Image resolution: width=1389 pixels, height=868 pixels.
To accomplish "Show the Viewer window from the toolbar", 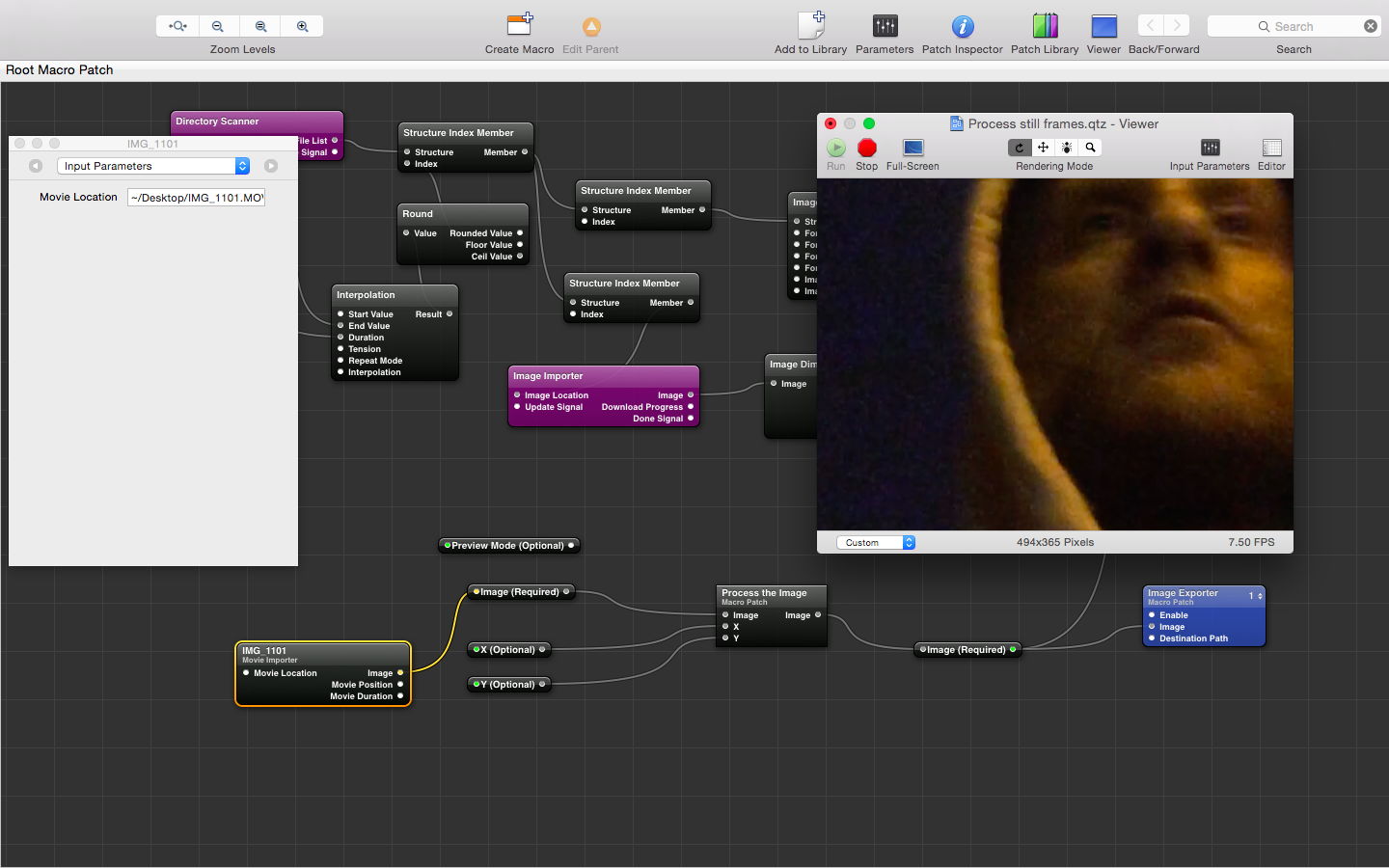I will (1104, 26).
